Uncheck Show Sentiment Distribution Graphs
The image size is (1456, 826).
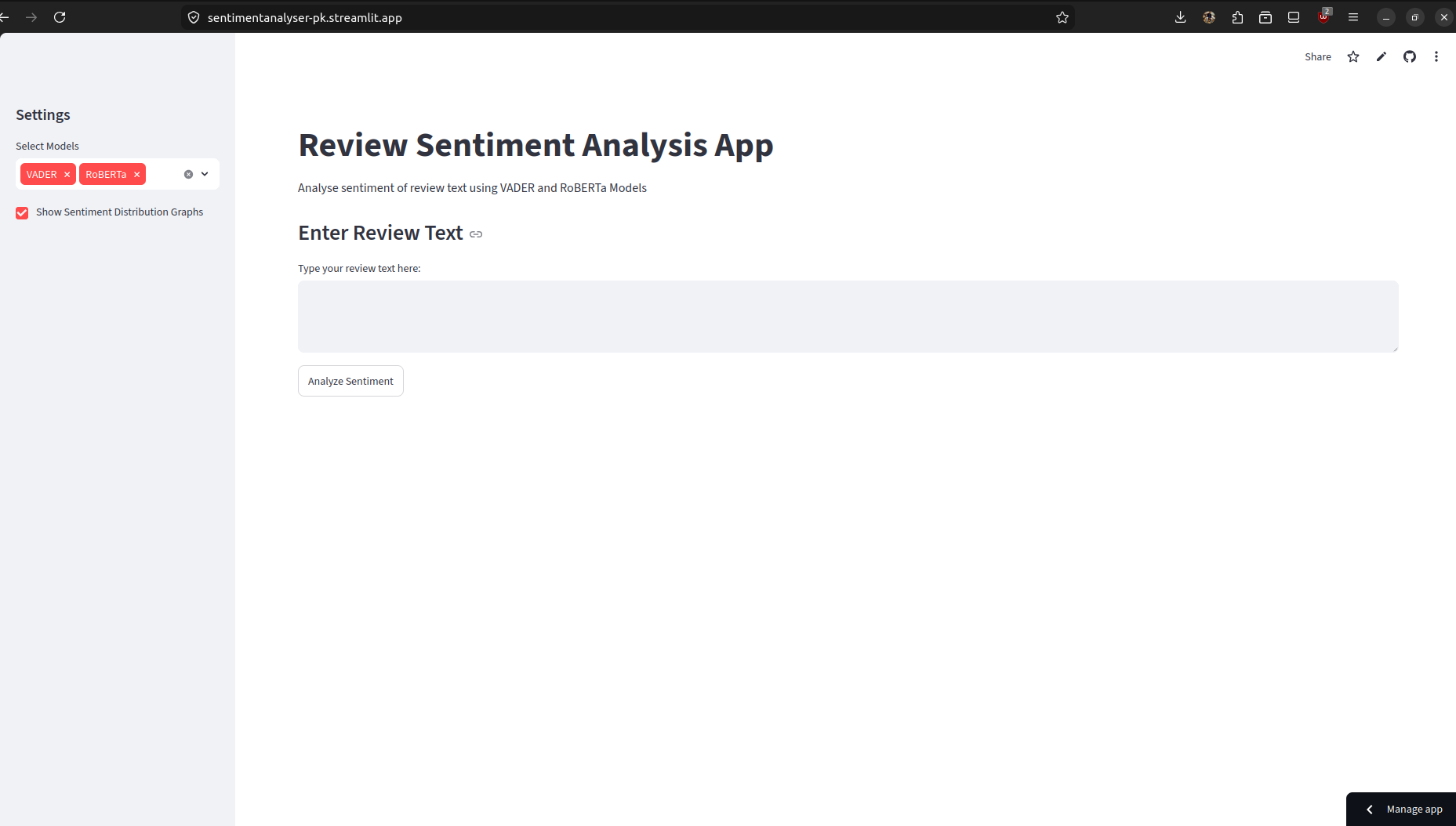pos(22,212)
